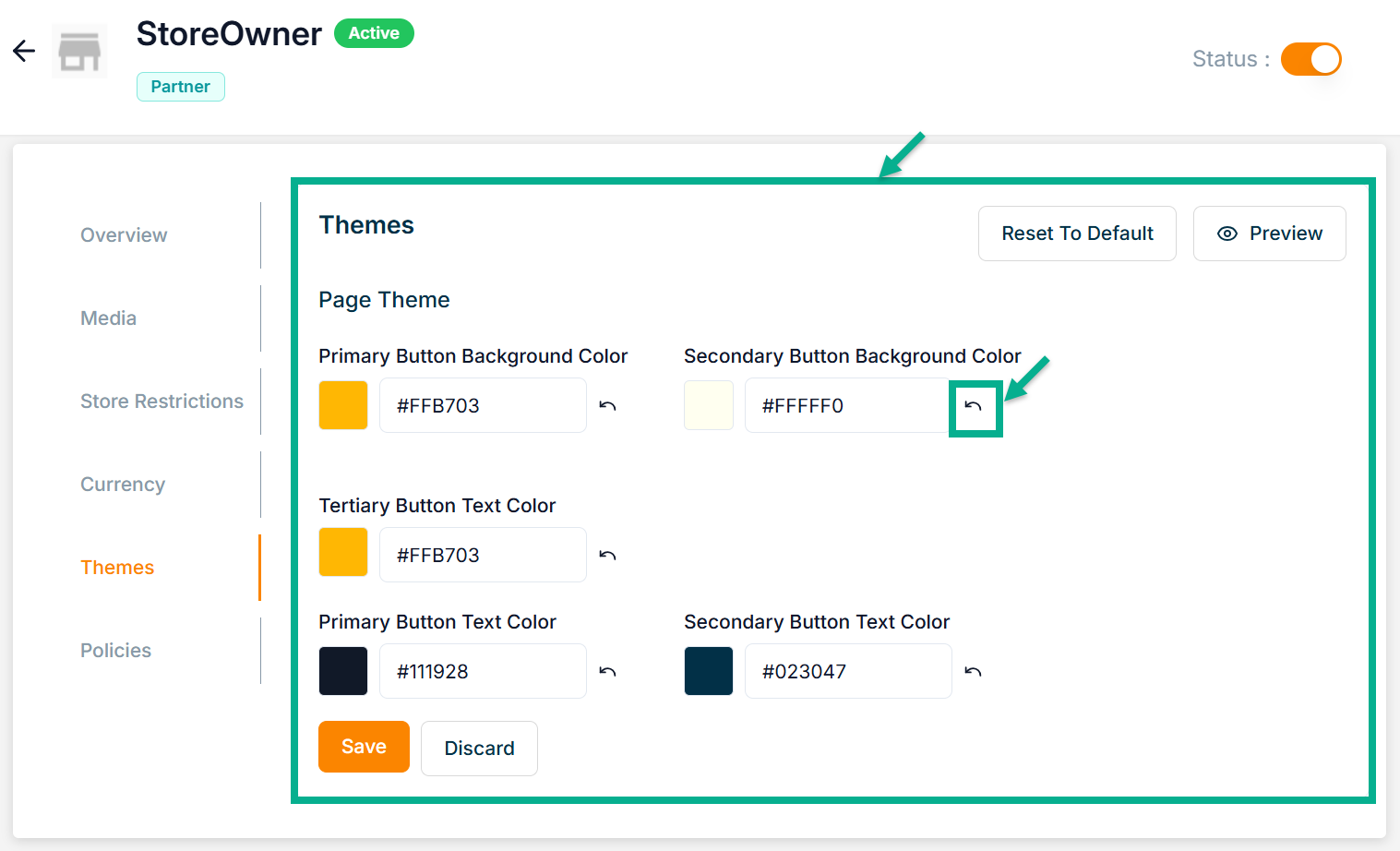Switch to the Media tab
The image size is (1400, 851).
[x=108, y=318]
